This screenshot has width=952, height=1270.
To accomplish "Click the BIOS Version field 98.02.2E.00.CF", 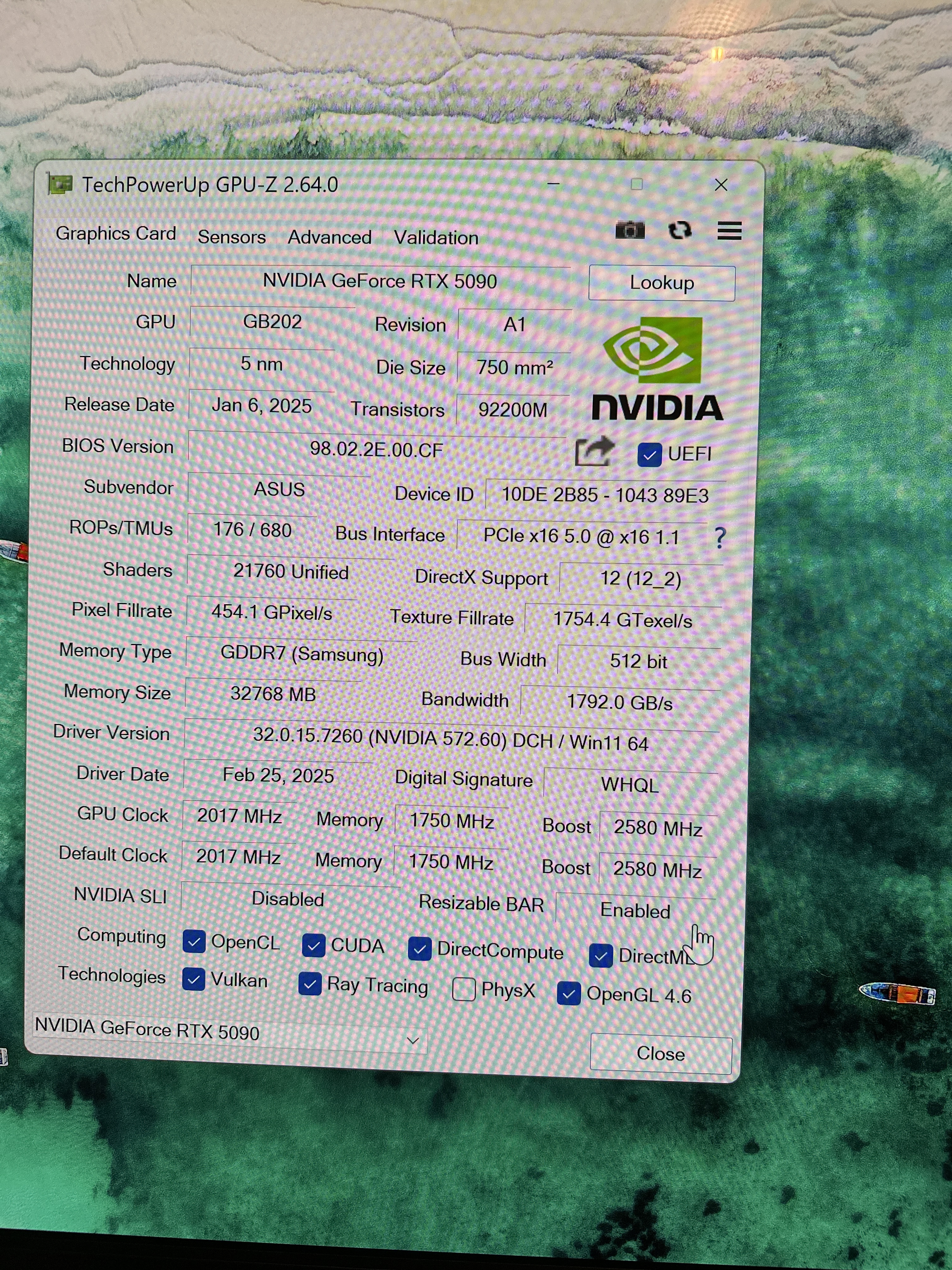I will (377, 449).
